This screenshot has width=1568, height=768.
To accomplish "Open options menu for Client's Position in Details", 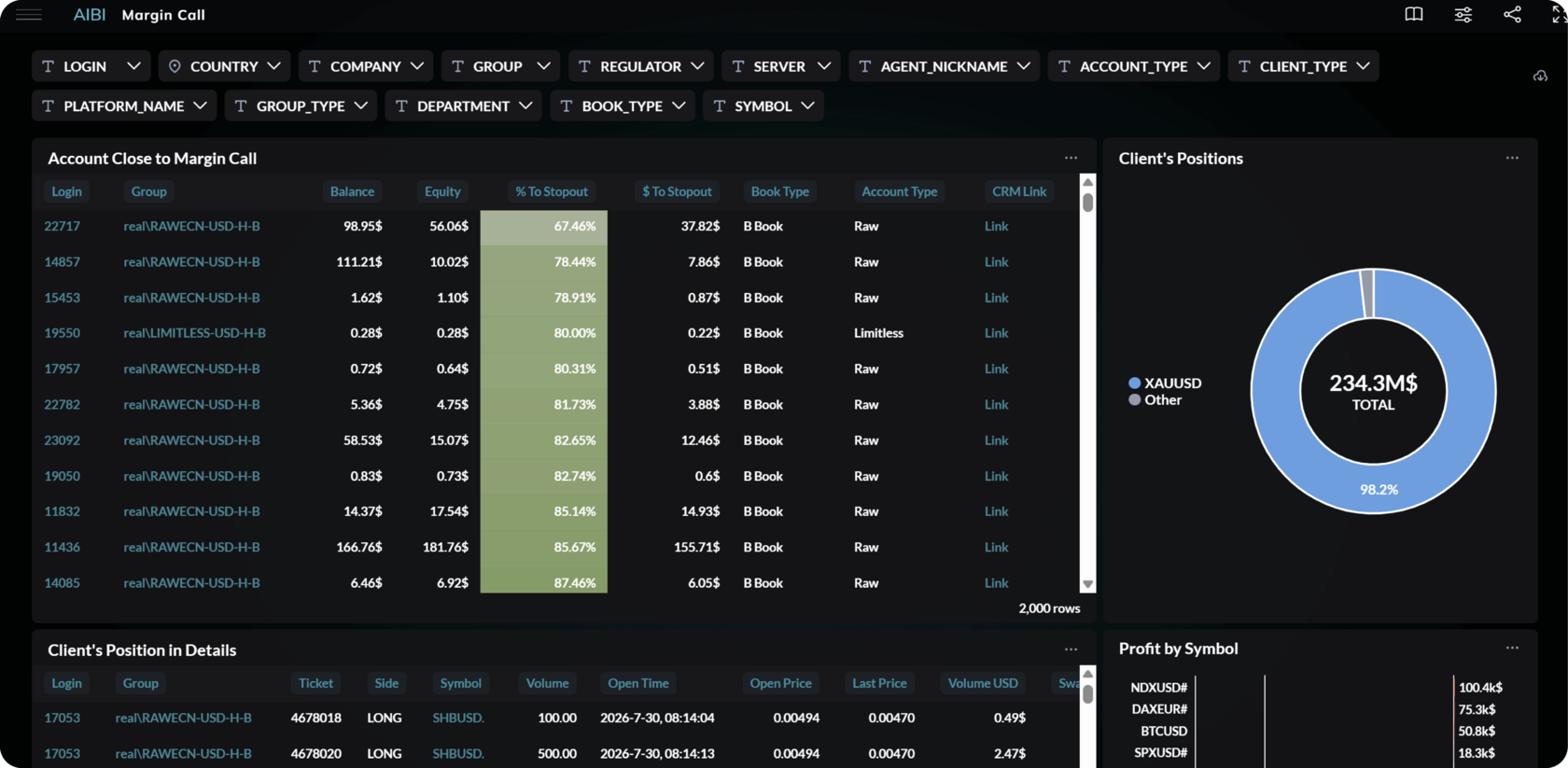I will [x=1071, y=649].
